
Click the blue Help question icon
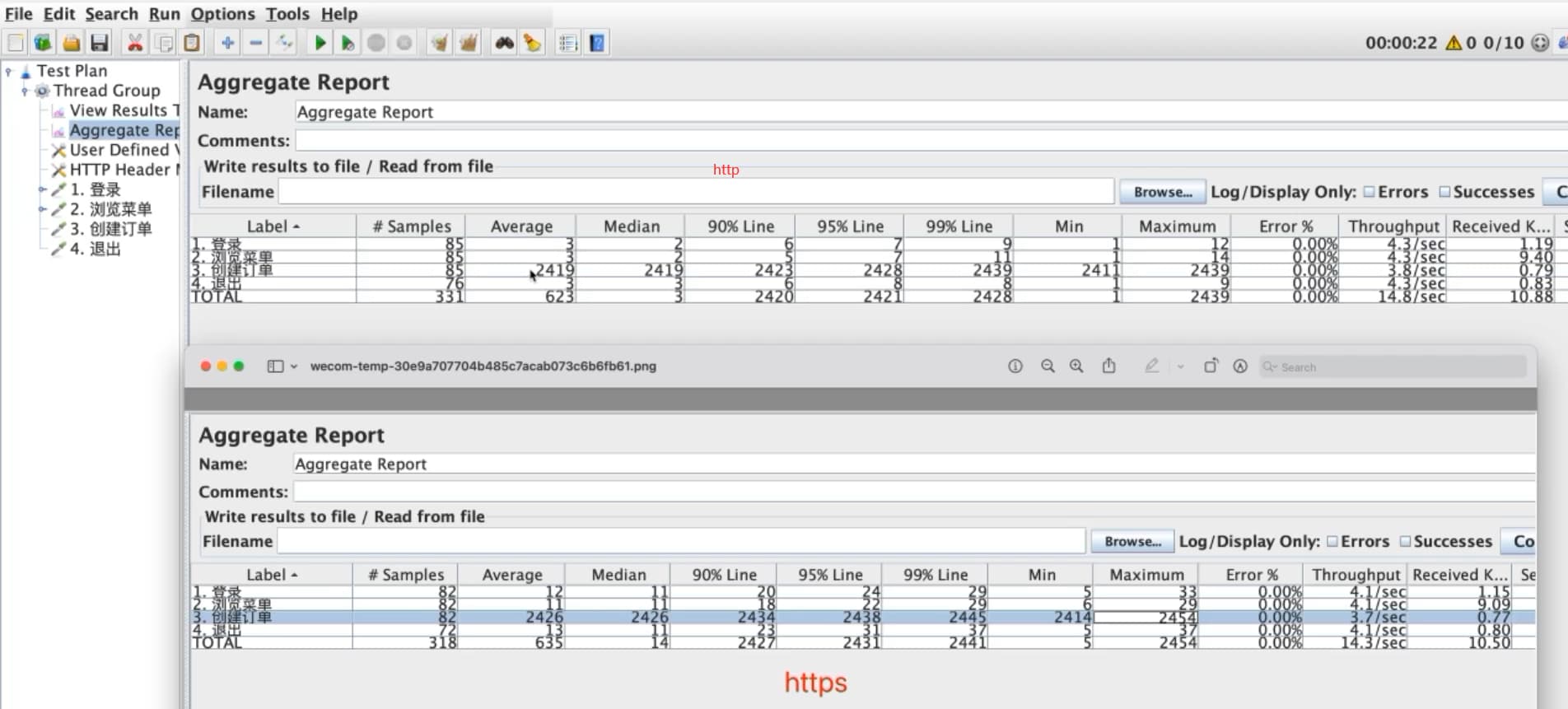coord(597,43)
